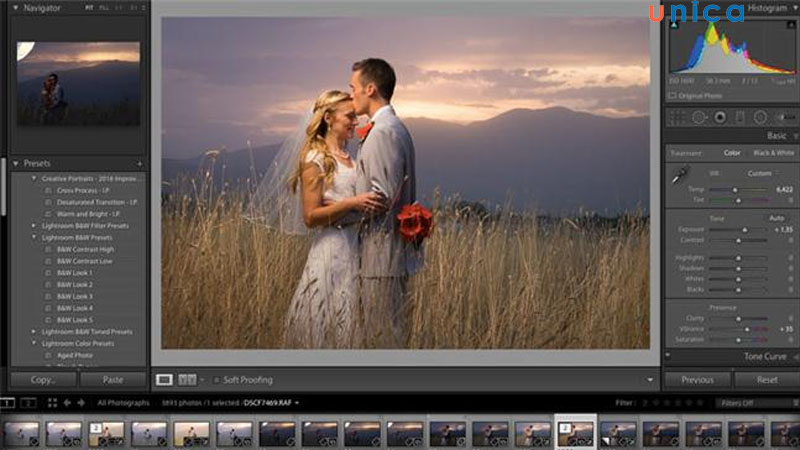Apply B&W Contrast High preset
Image resolution: width=800 pixels, height=450 pixels.
point(85,249)
